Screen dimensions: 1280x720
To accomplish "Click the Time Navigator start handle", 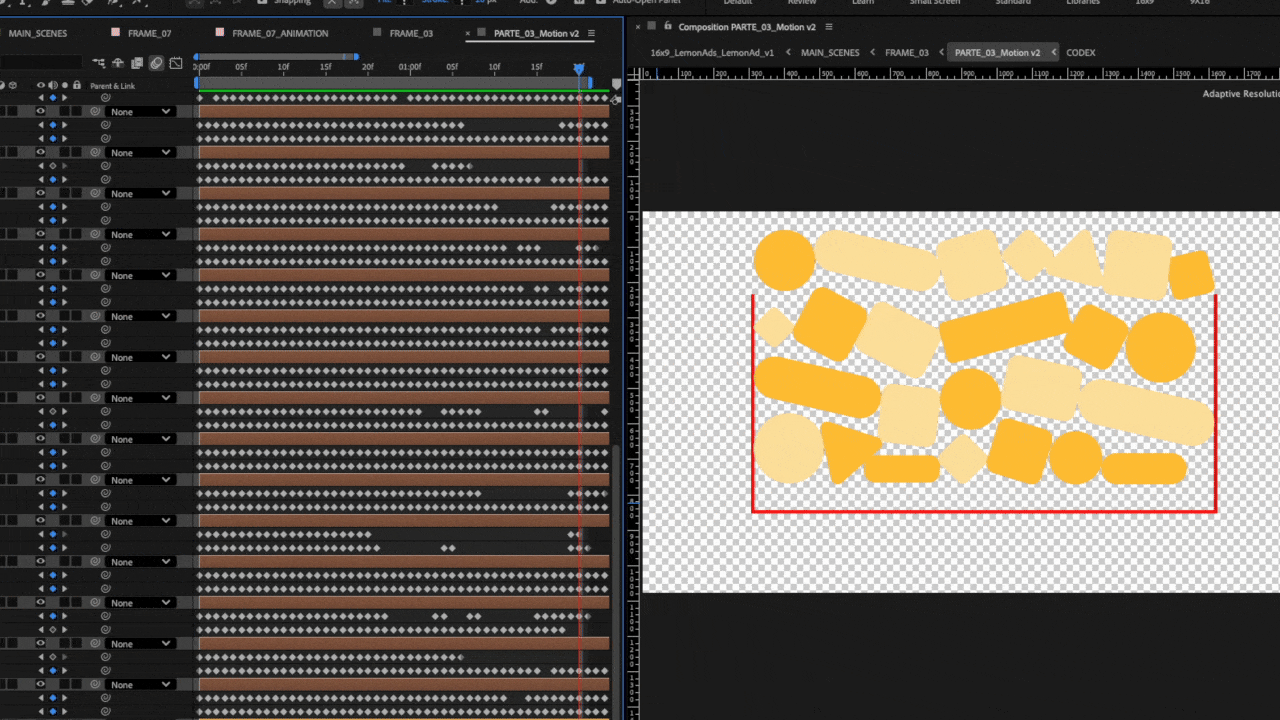I will coord(197,56).
